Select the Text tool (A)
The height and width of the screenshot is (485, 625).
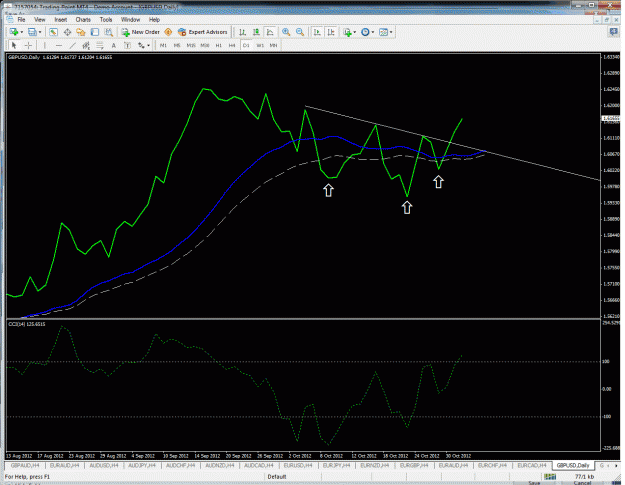pos(114,45)
